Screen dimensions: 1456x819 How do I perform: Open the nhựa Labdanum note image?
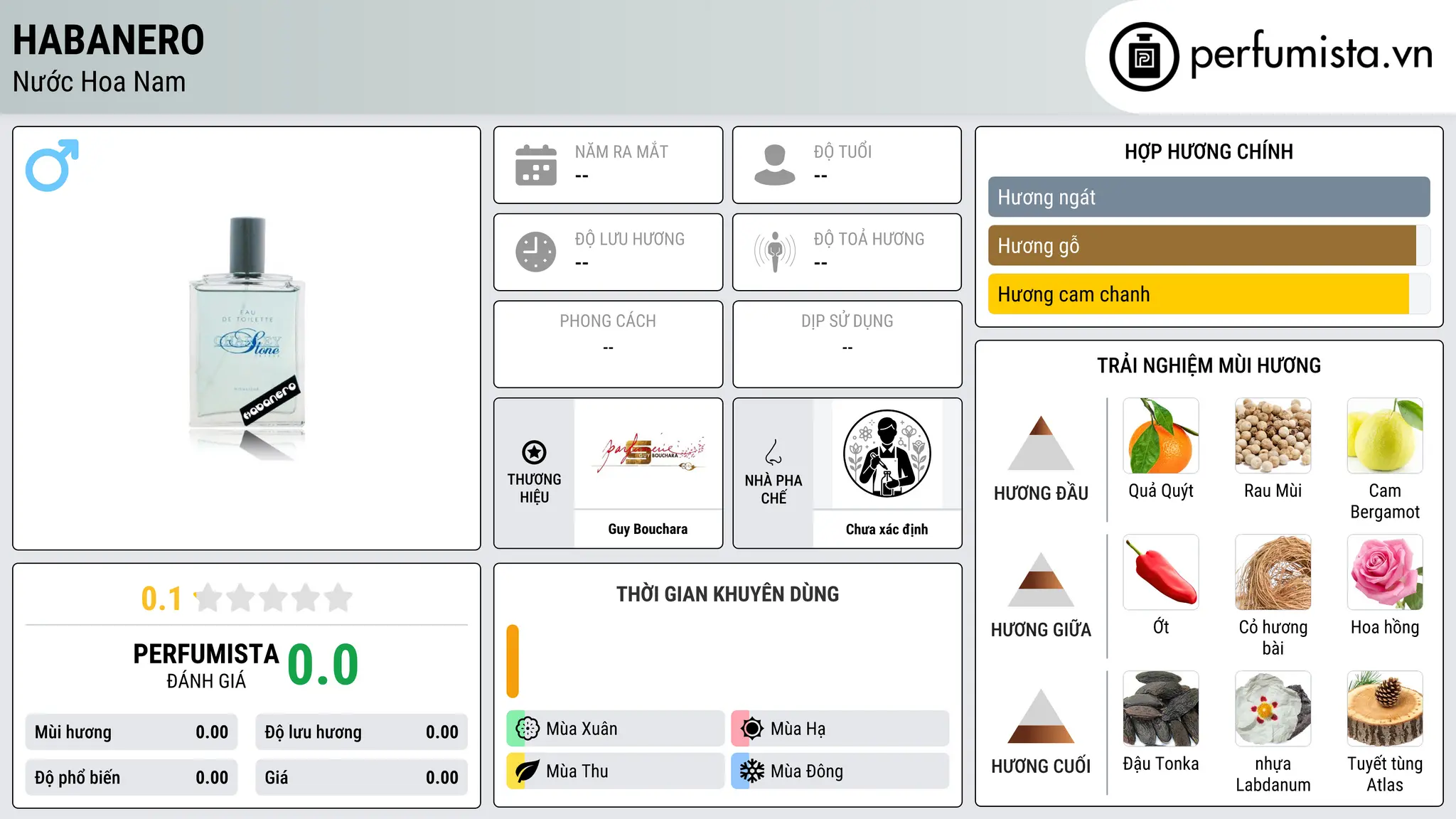click(1273, 709)
